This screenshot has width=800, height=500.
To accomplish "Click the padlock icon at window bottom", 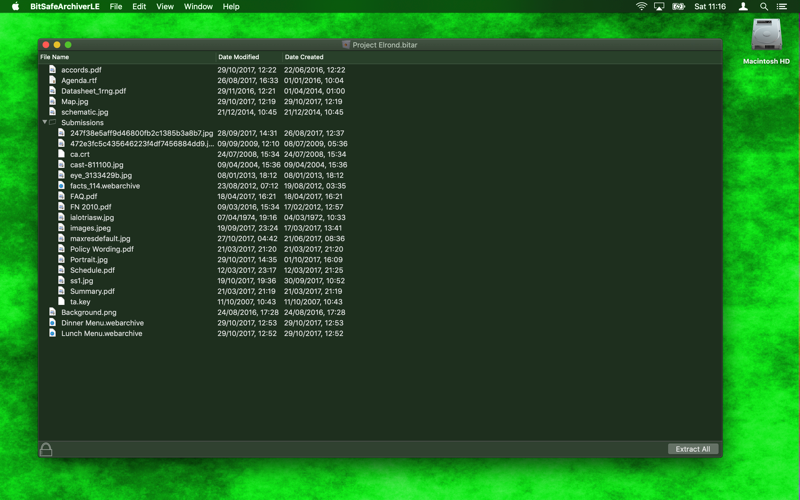I will (x=46, y=449).
